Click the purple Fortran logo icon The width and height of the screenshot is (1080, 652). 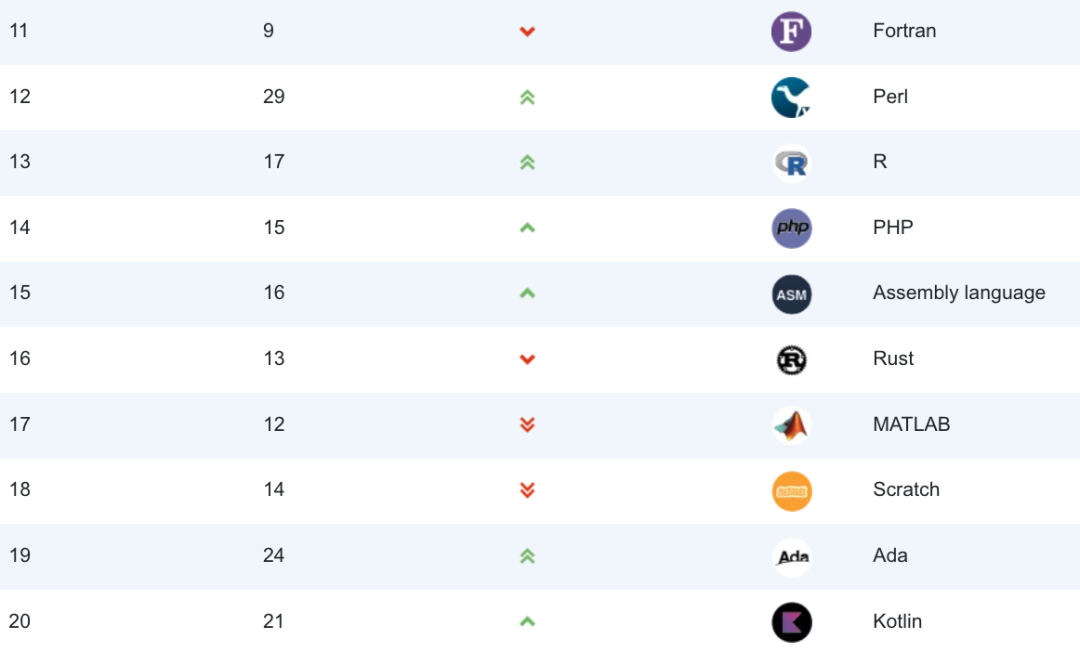click(791, 32)
